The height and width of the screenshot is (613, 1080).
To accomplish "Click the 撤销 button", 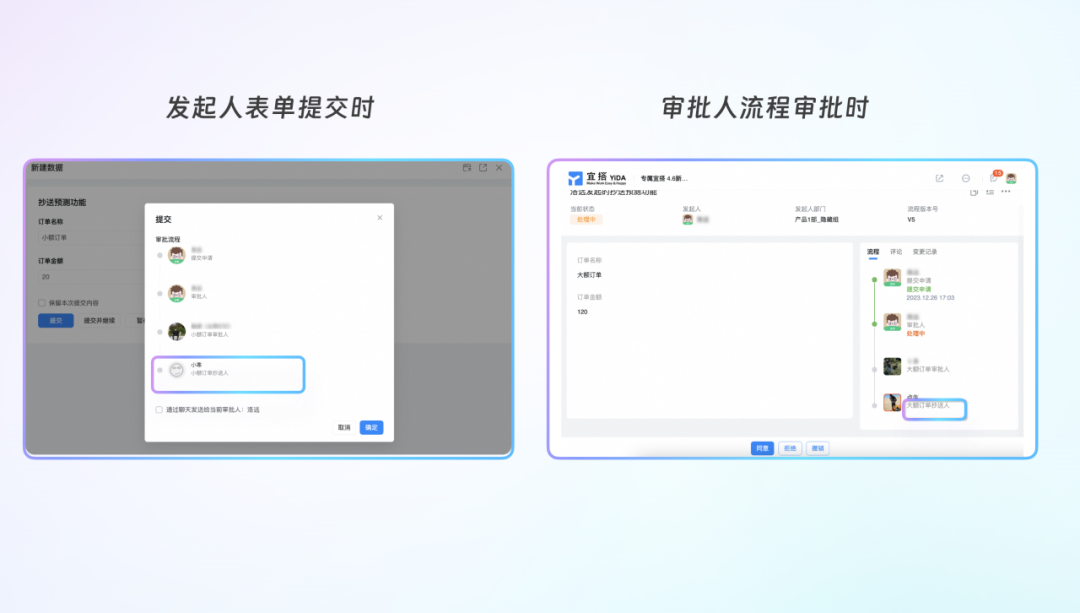I will tap(818, 448).
